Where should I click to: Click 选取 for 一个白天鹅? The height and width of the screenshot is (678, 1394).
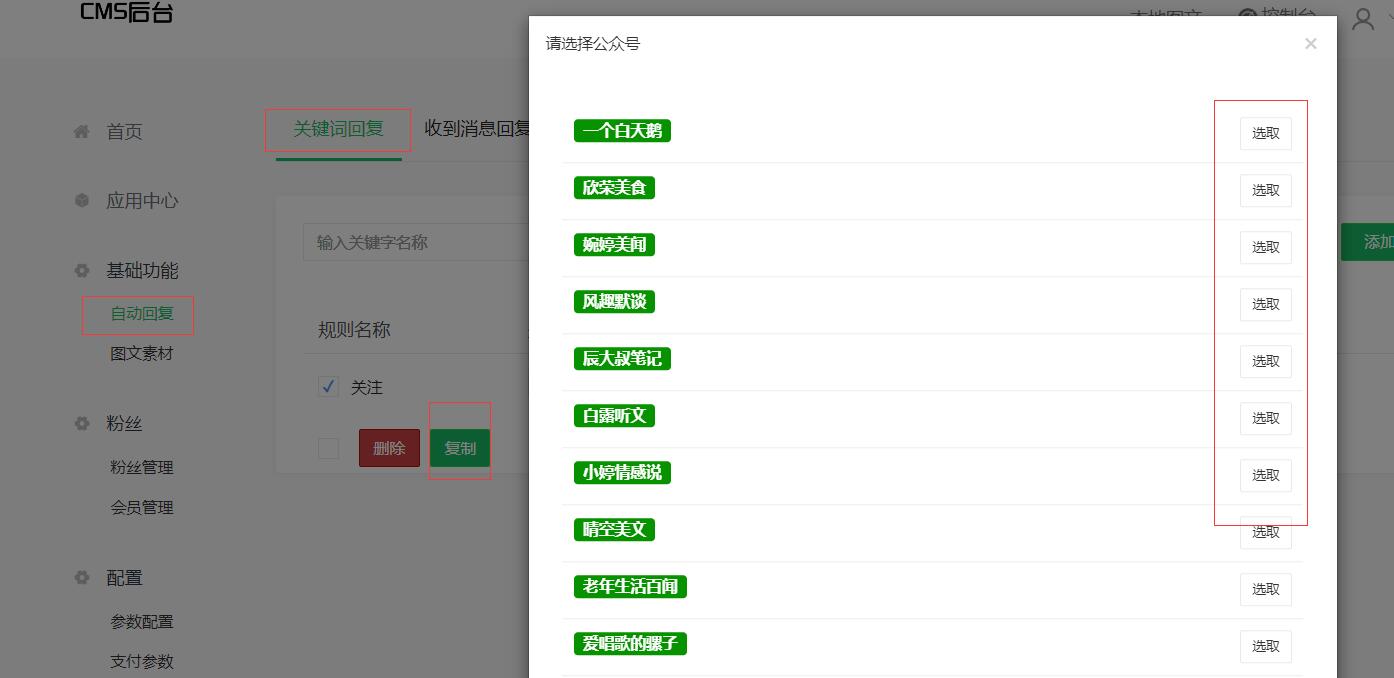1266,133
